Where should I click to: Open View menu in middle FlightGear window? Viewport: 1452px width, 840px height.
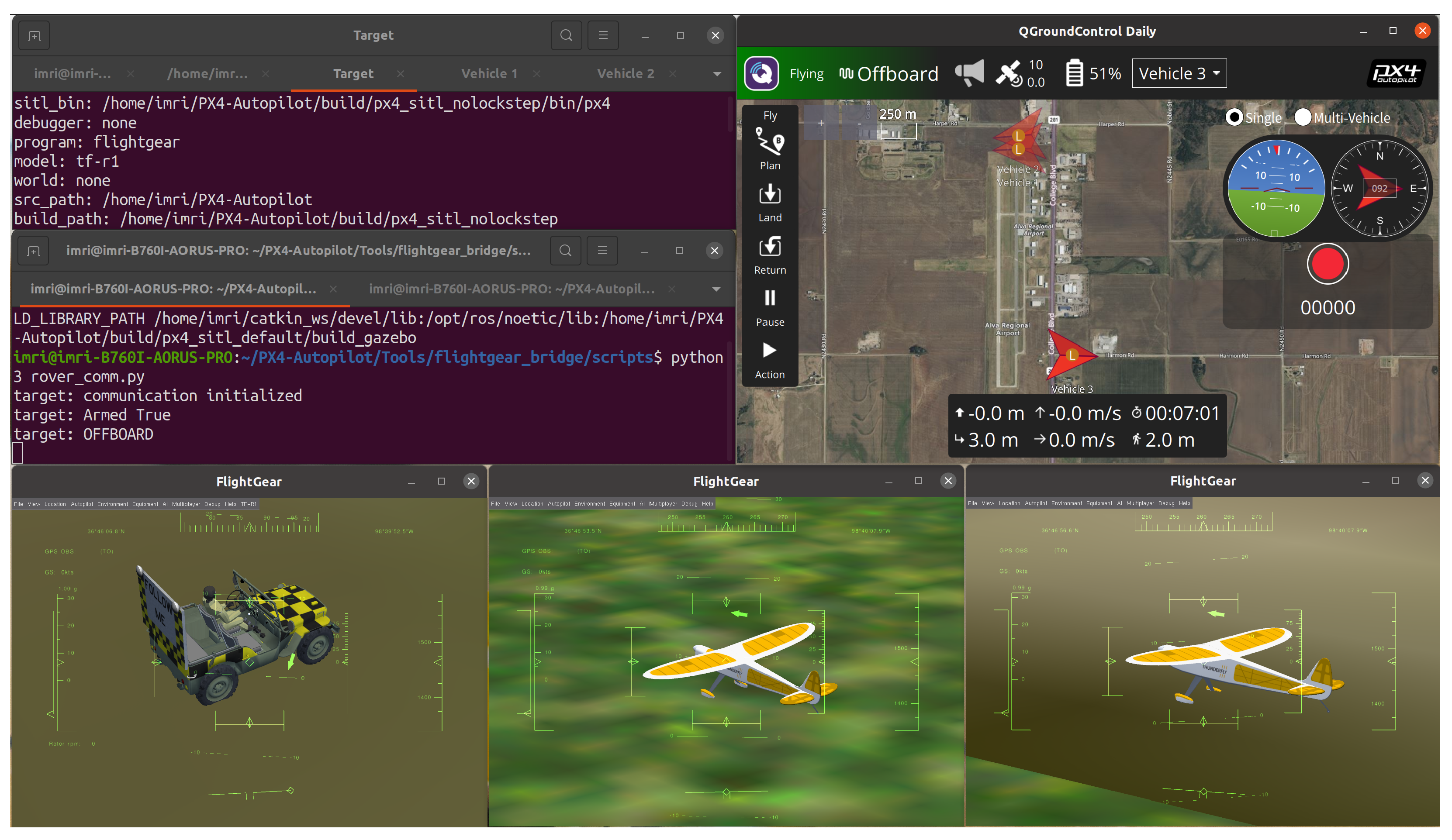[511, 504]
